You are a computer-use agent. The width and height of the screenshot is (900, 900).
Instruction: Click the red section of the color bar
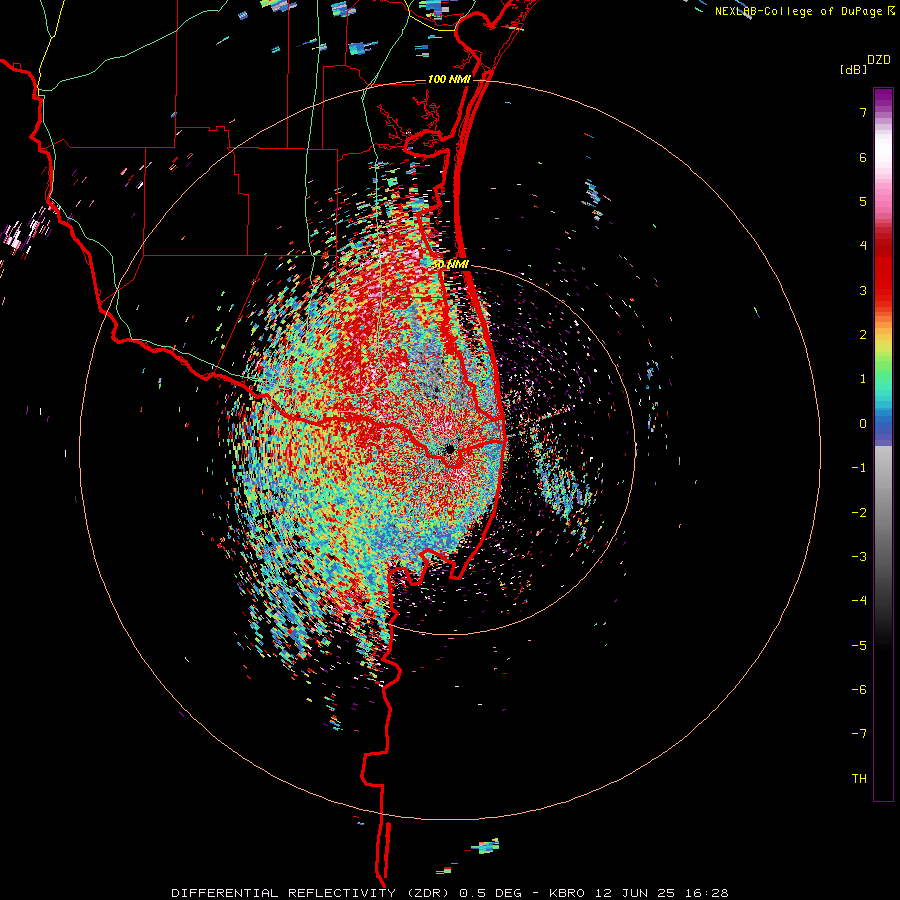click(883, 270)
